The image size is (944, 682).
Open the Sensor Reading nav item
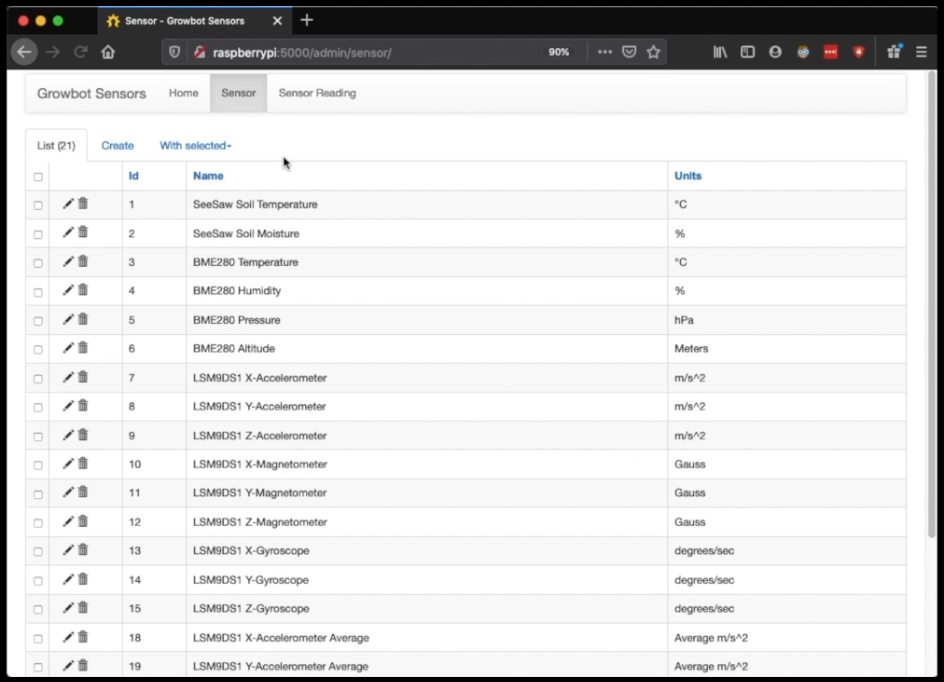[317, 93]
